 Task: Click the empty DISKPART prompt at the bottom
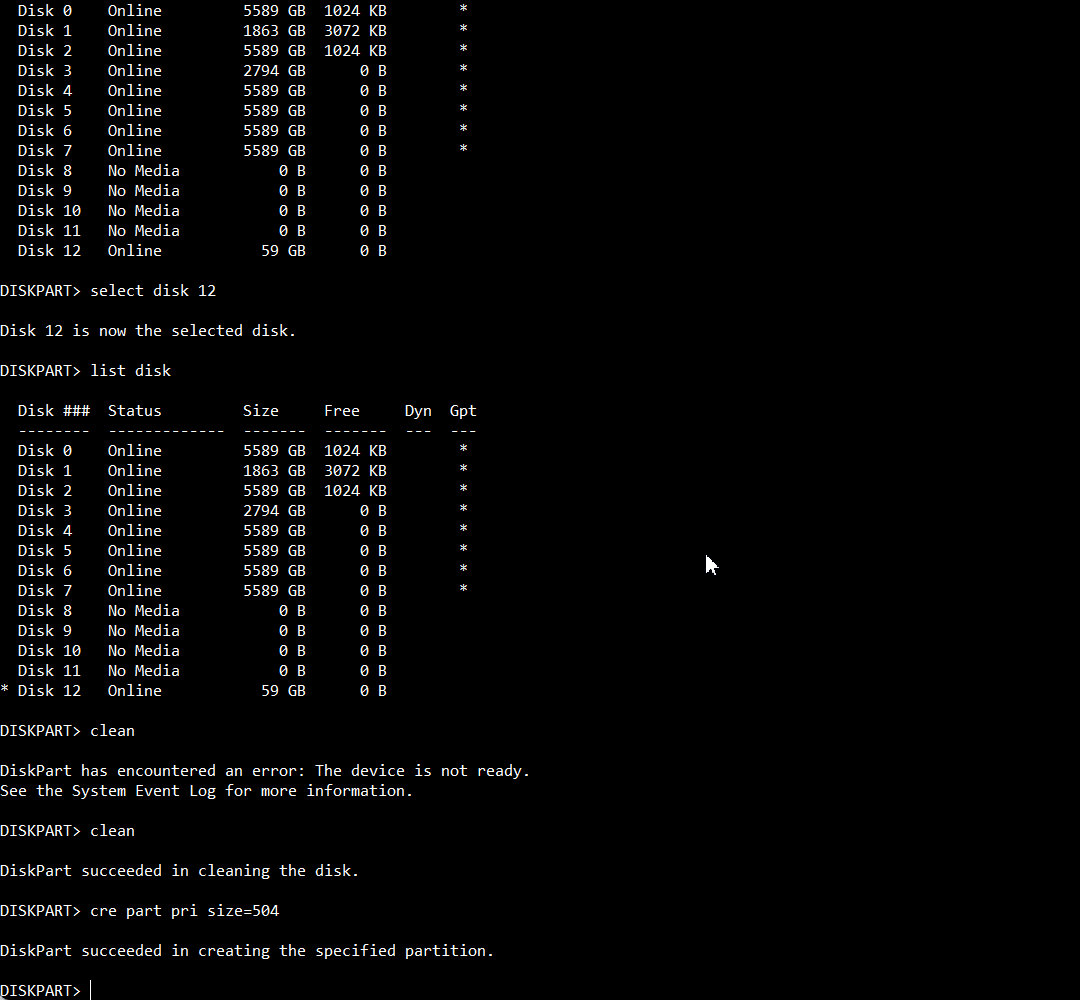pyautogui.click(x=45, y=990)
